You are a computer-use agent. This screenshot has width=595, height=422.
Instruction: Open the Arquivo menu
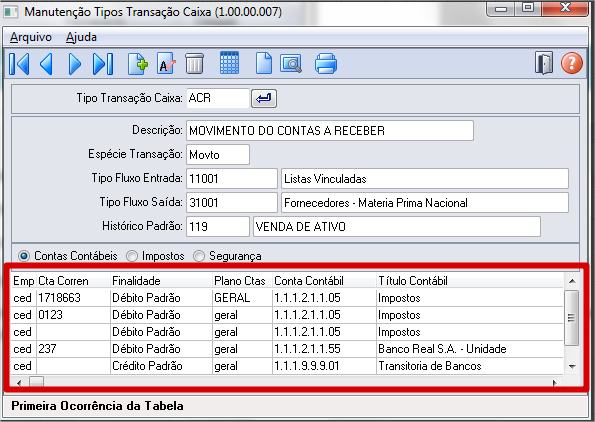click(x=31, y=37)
